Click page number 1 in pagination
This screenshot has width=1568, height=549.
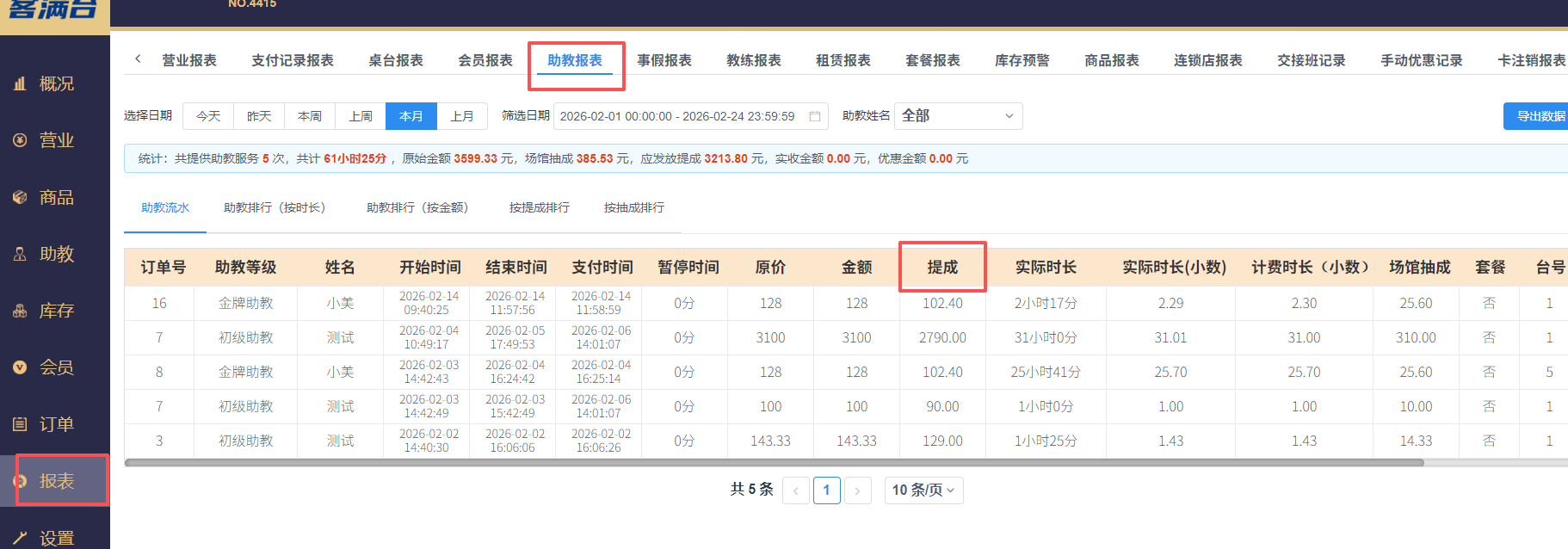826,490
